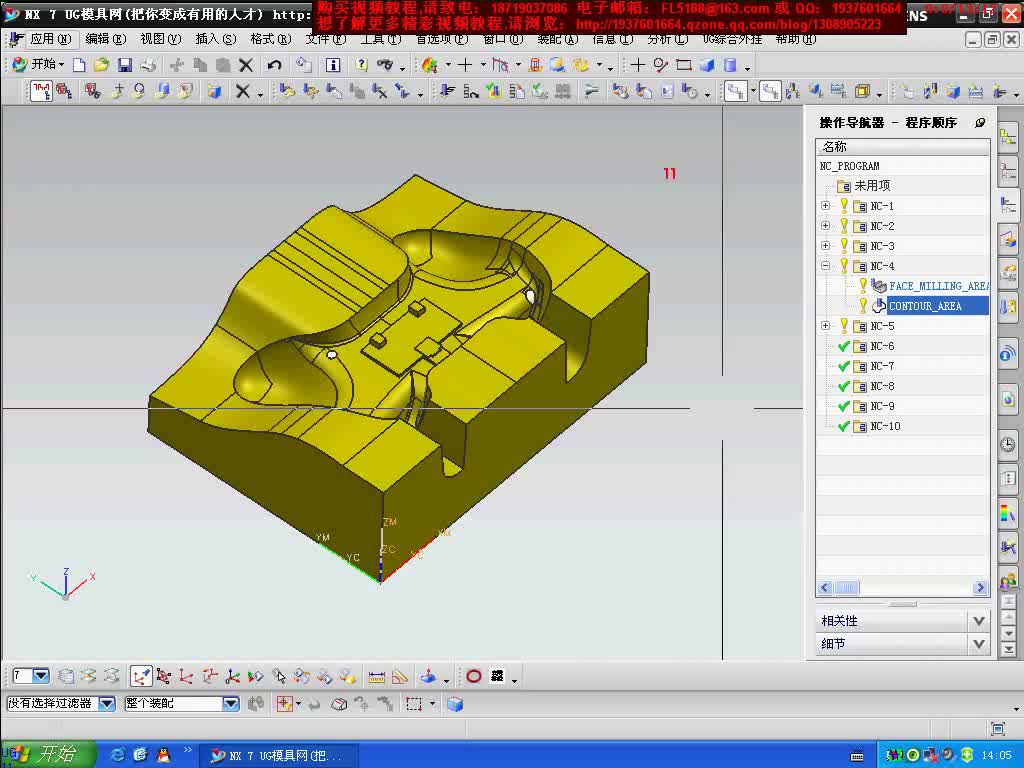The image size is (1024, 768).
Task: Click the navigator scroll right arrow
Action: point(980,588)
